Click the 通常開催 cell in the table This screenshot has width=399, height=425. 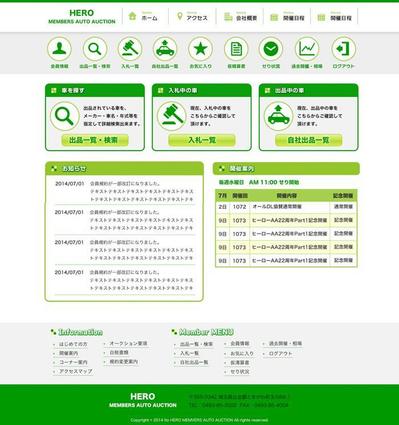click(343, 207)
